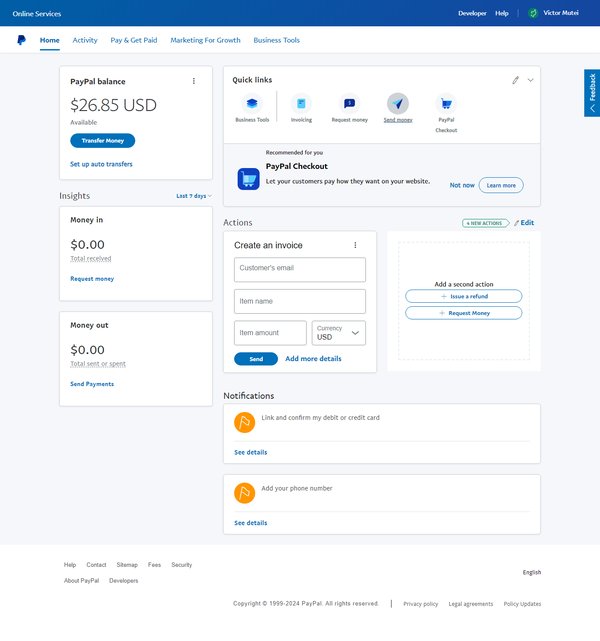The image size is (600, 641).
Task: Click the footer Fees link
Action: (x=154, y=565)
